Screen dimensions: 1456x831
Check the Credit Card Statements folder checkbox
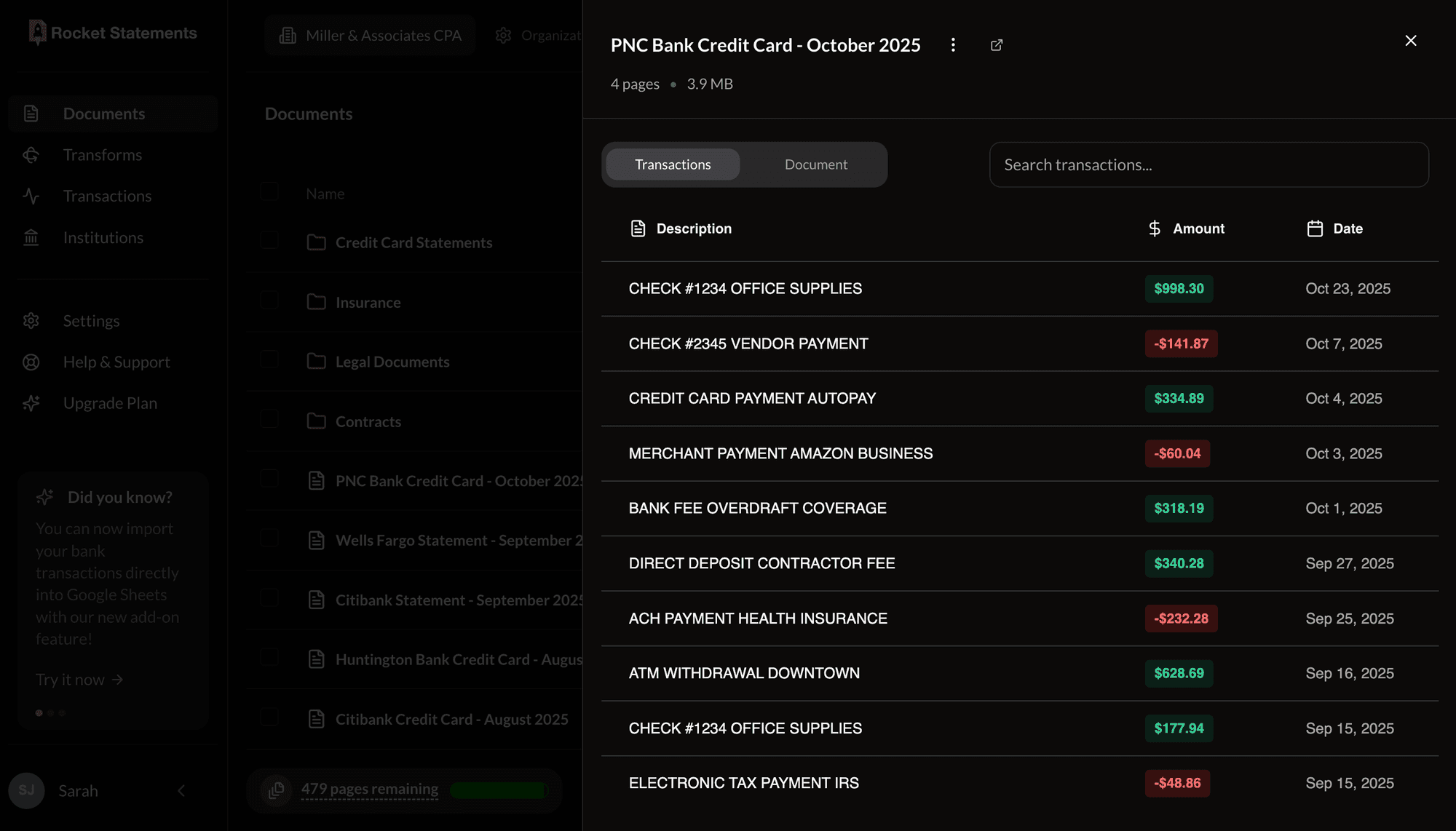[x=269, y=240]
